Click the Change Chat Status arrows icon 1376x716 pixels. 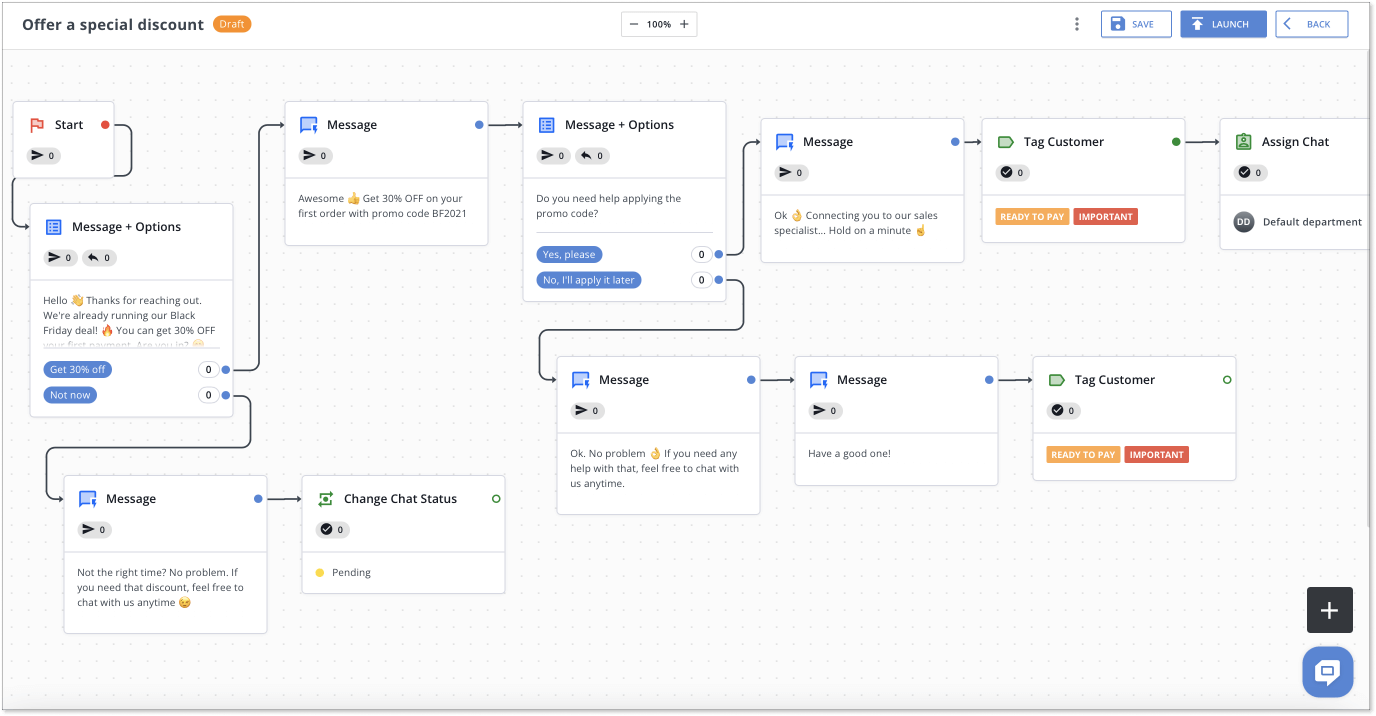[x=326, y=499]
